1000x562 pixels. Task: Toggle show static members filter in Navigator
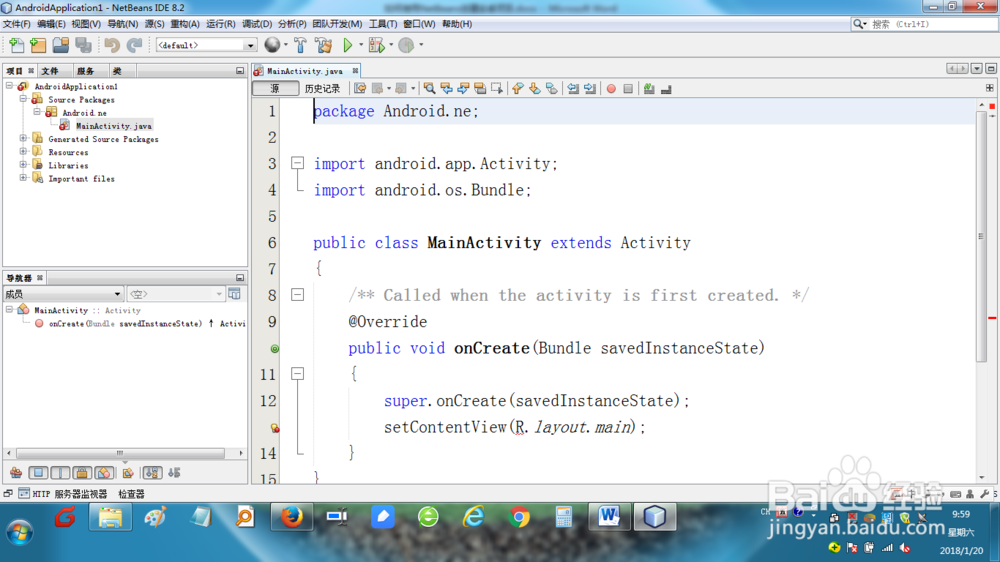[x=60, y=473]
